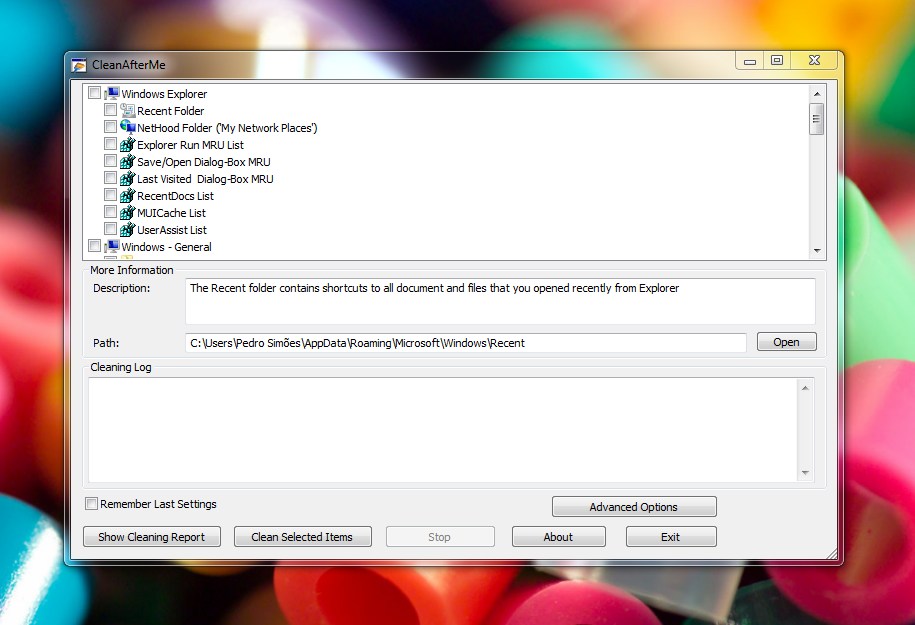
Task: Click the Description text box
Action: [500, 301]
